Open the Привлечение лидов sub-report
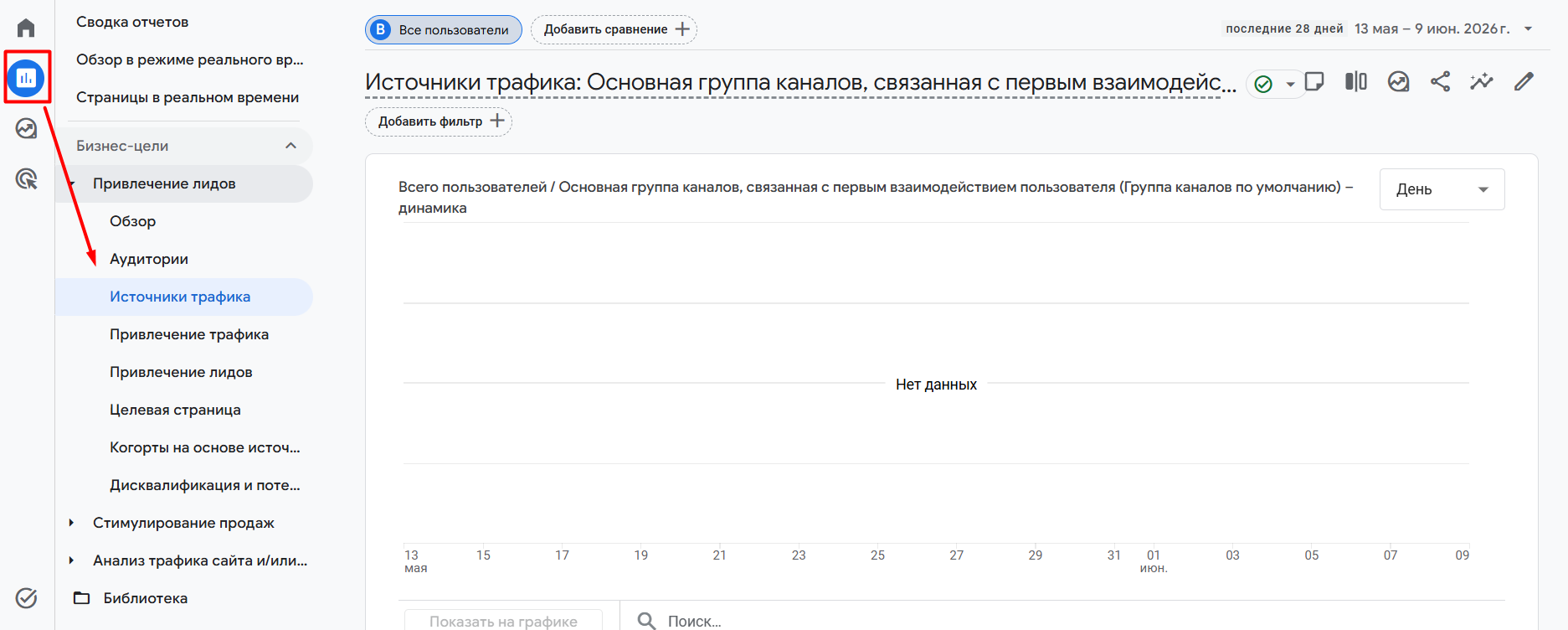The width and height of the screenshot is (1568, 630). tap(181, 372)
